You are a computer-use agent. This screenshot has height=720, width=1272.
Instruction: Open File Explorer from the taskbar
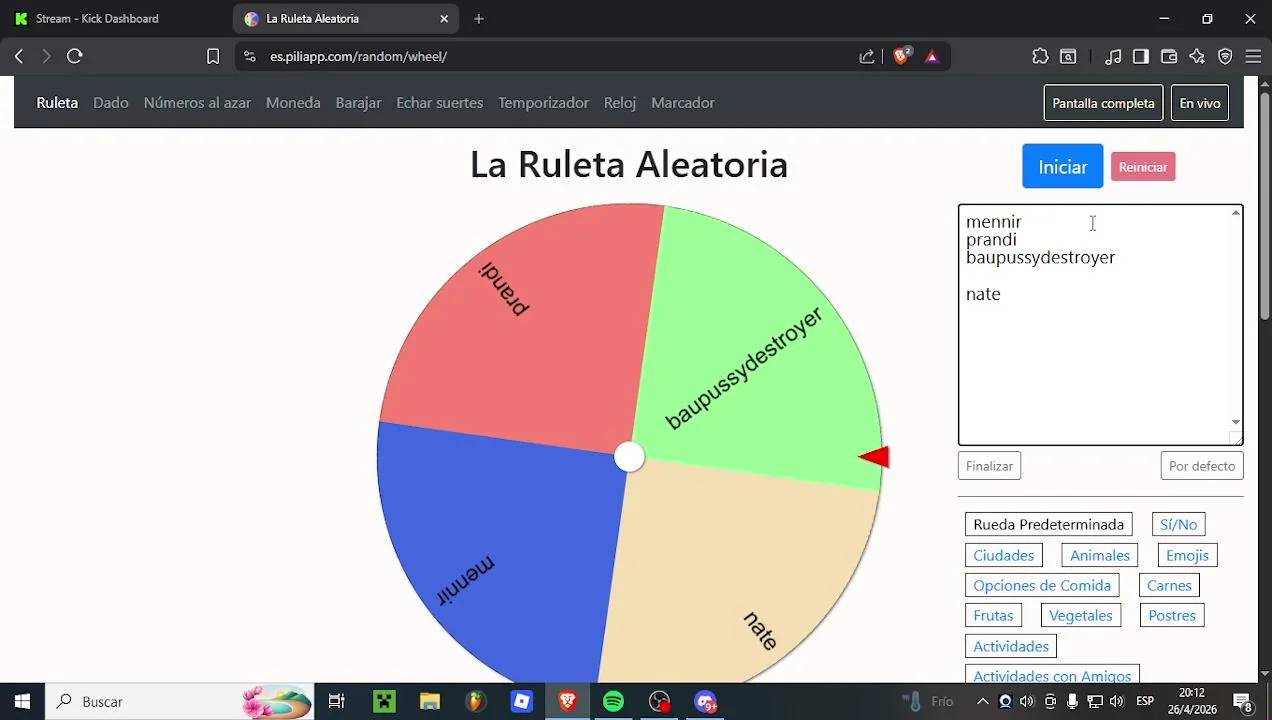(x=430, y=702)
